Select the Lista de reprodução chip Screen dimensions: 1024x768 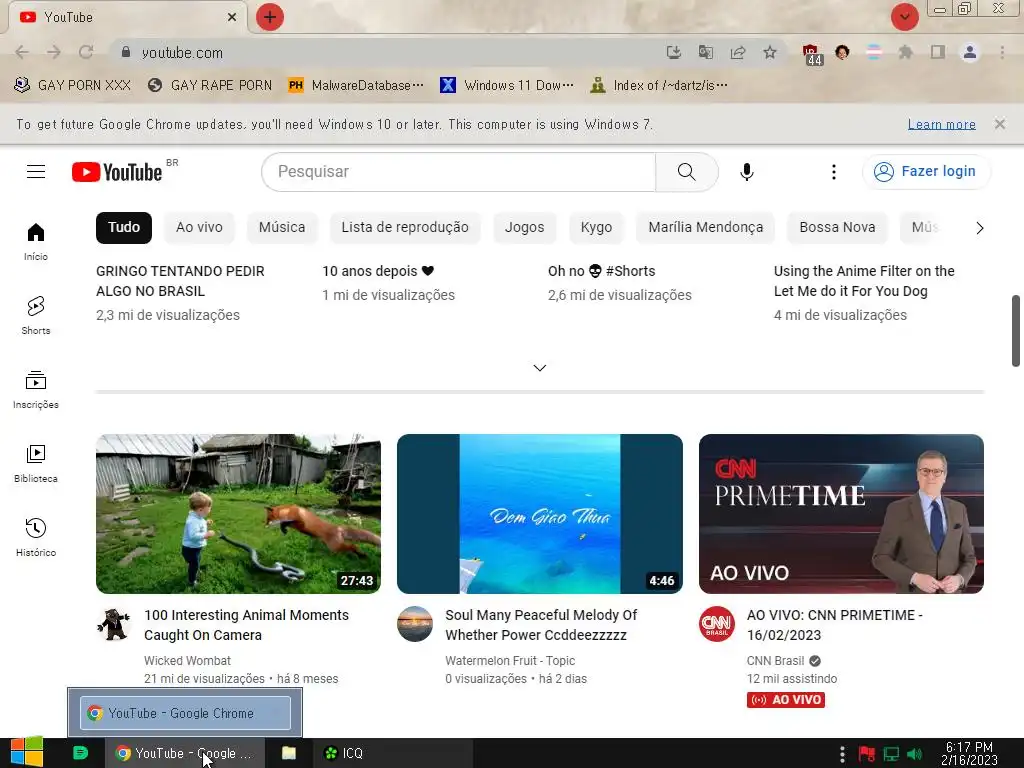coord(405,227)
